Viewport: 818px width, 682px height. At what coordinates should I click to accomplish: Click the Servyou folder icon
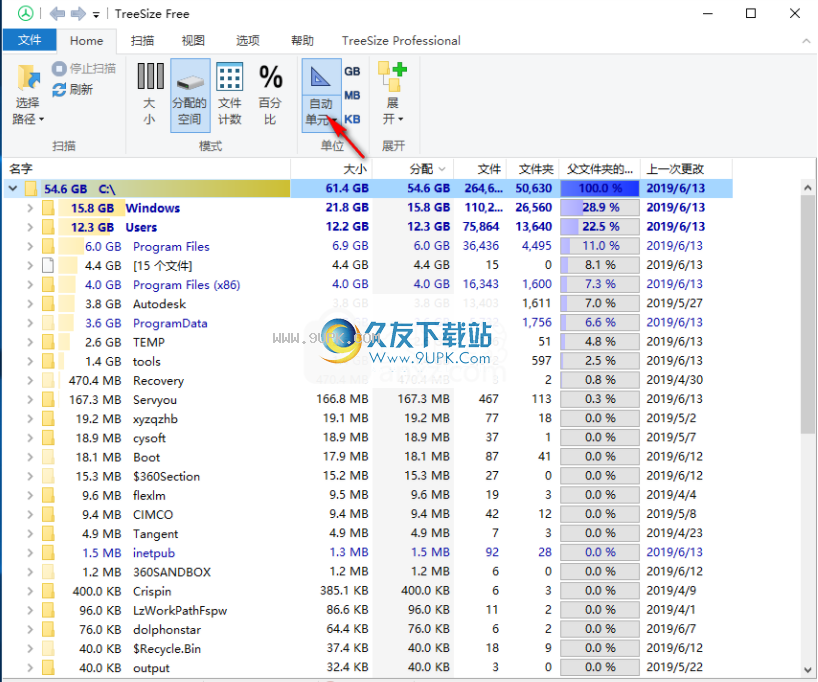(x=48, y=400)
